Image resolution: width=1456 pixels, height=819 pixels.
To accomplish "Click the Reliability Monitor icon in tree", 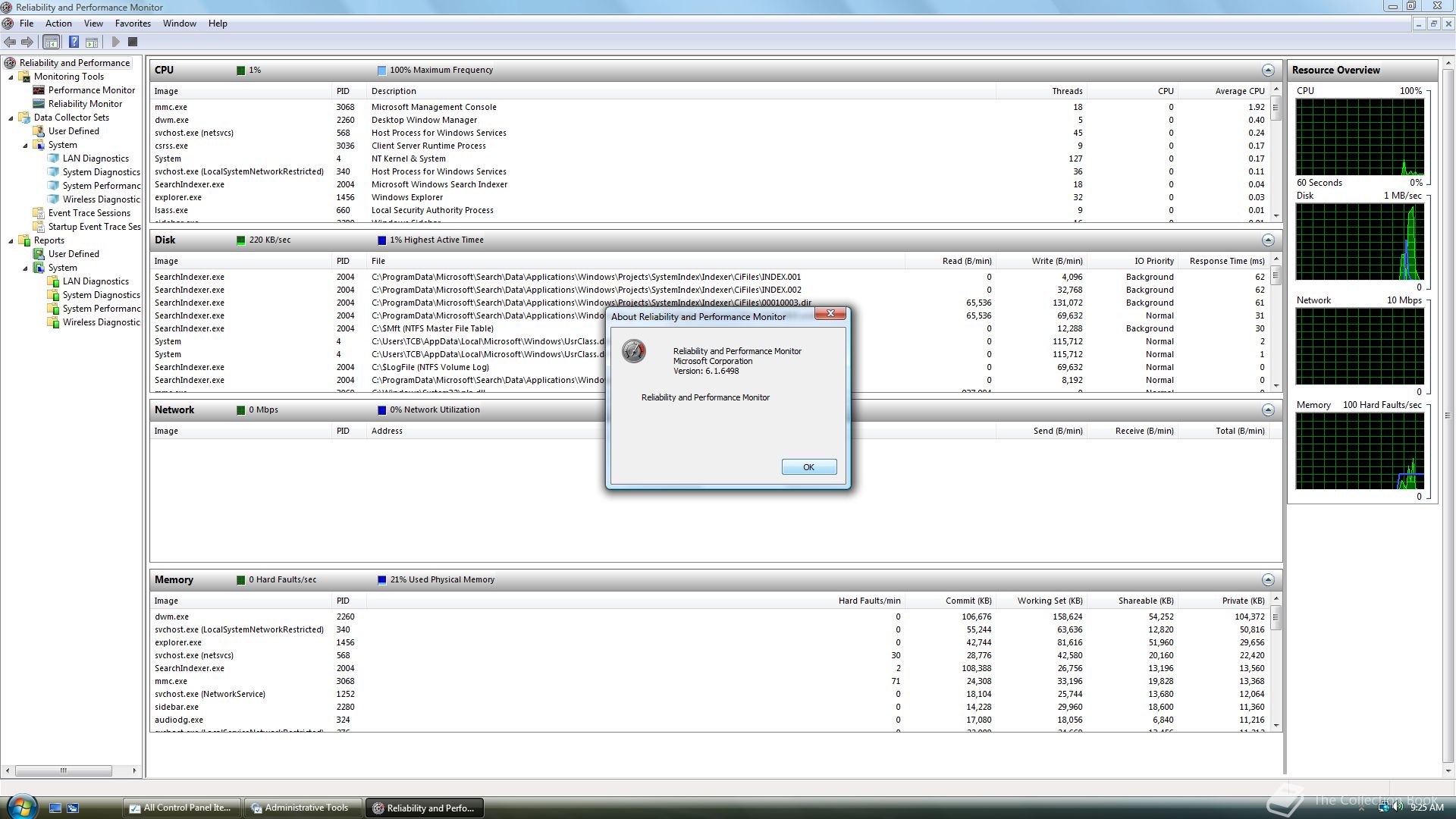I will (x=39, y=104).
